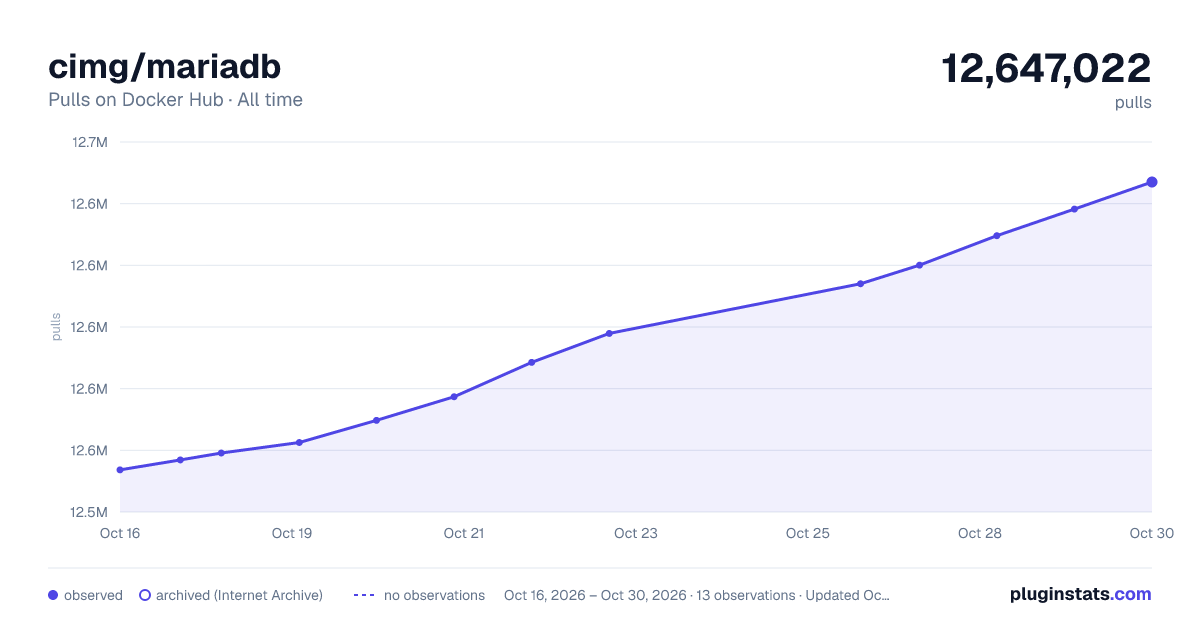Click the no observations dashed line icon
This screenshot has width=1200, height=630.
[x=364, y=595]
